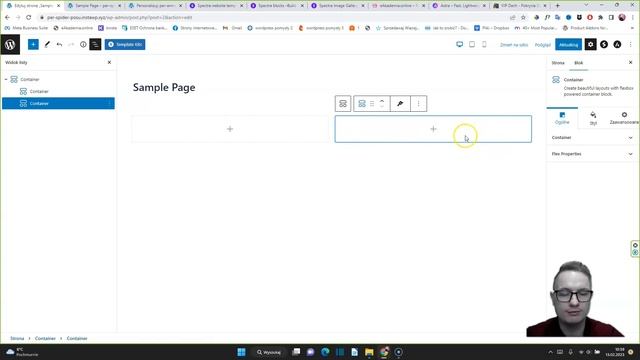This screenshot has width=640, height=360.
Task: Toggle the list view button
Action: (x=95, y=44)
